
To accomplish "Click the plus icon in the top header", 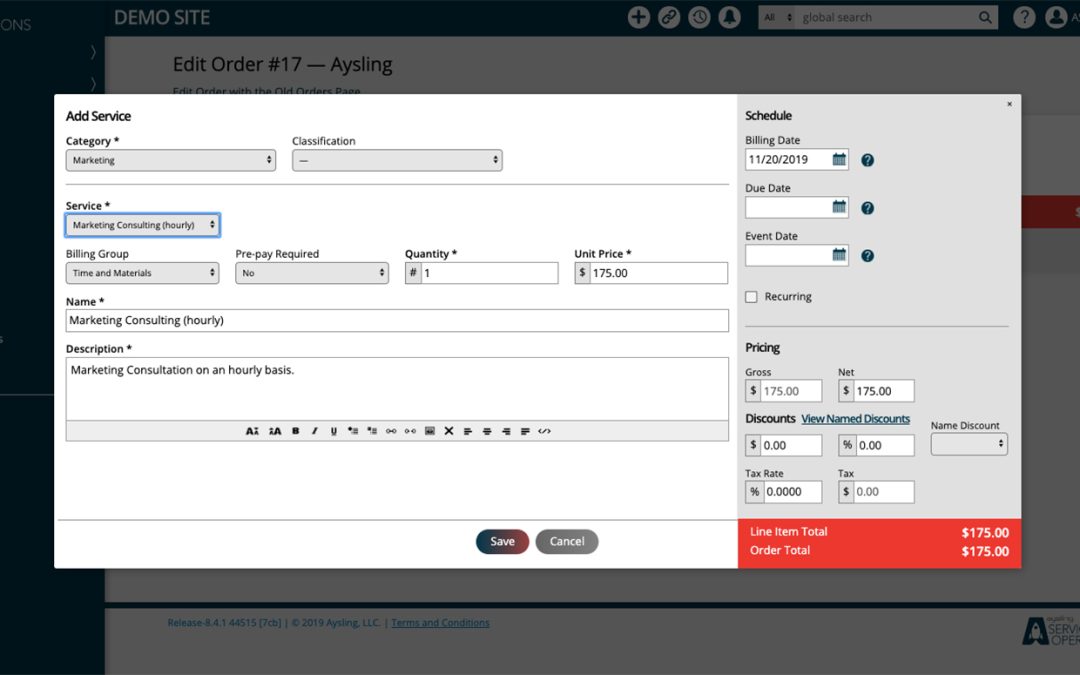I will 638,17.
